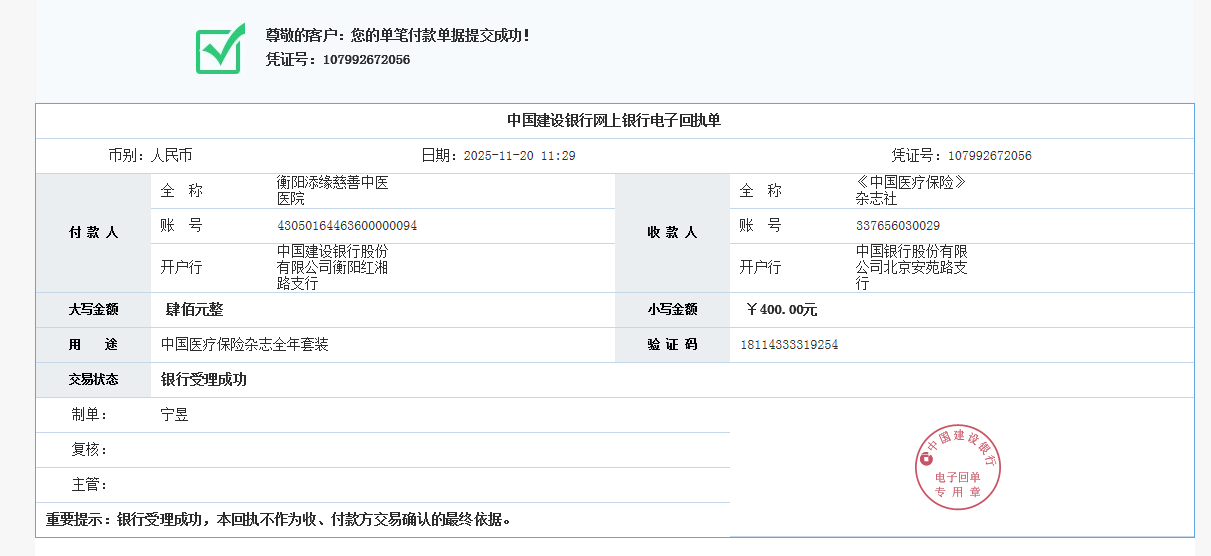
Task: Click the purpose text 中国医疗保险杂志全年套装
Action: [245, 345]
